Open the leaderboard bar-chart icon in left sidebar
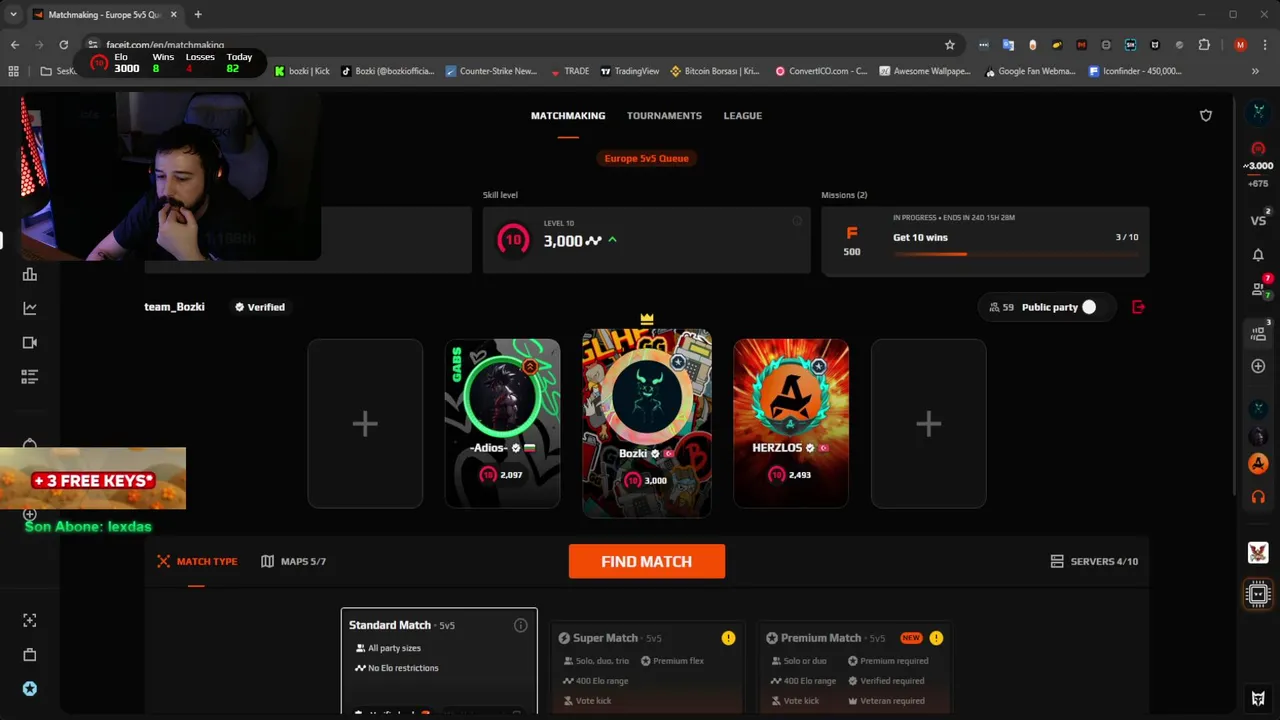The image size is (1280, 720). pyautogui.click(x=30, y=274)
